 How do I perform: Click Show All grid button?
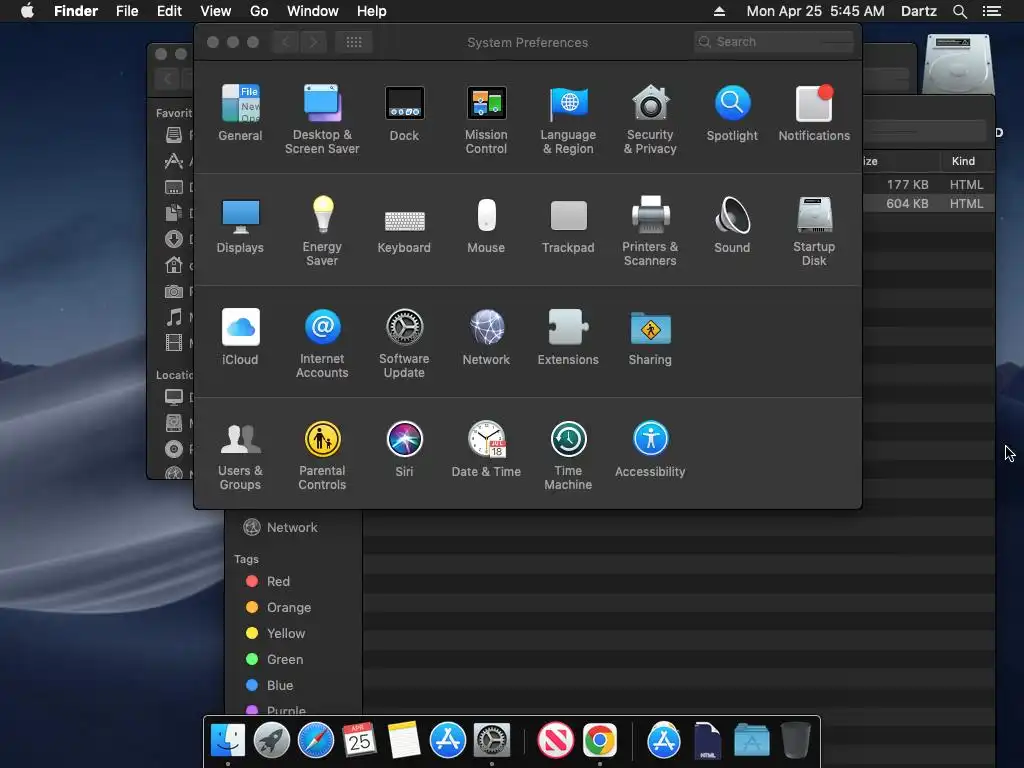354,42
